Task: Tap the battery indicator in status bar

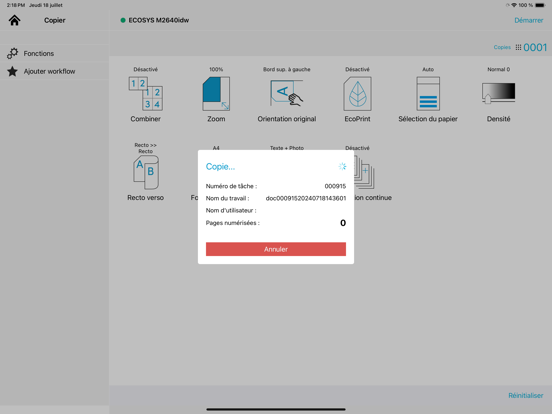Action: [540, 5]
